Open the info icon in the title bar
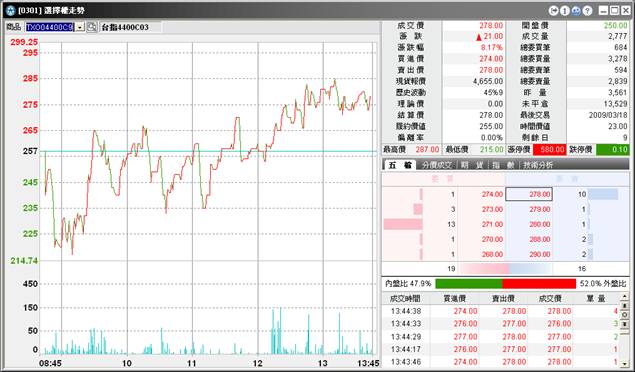 coord(565,11)
